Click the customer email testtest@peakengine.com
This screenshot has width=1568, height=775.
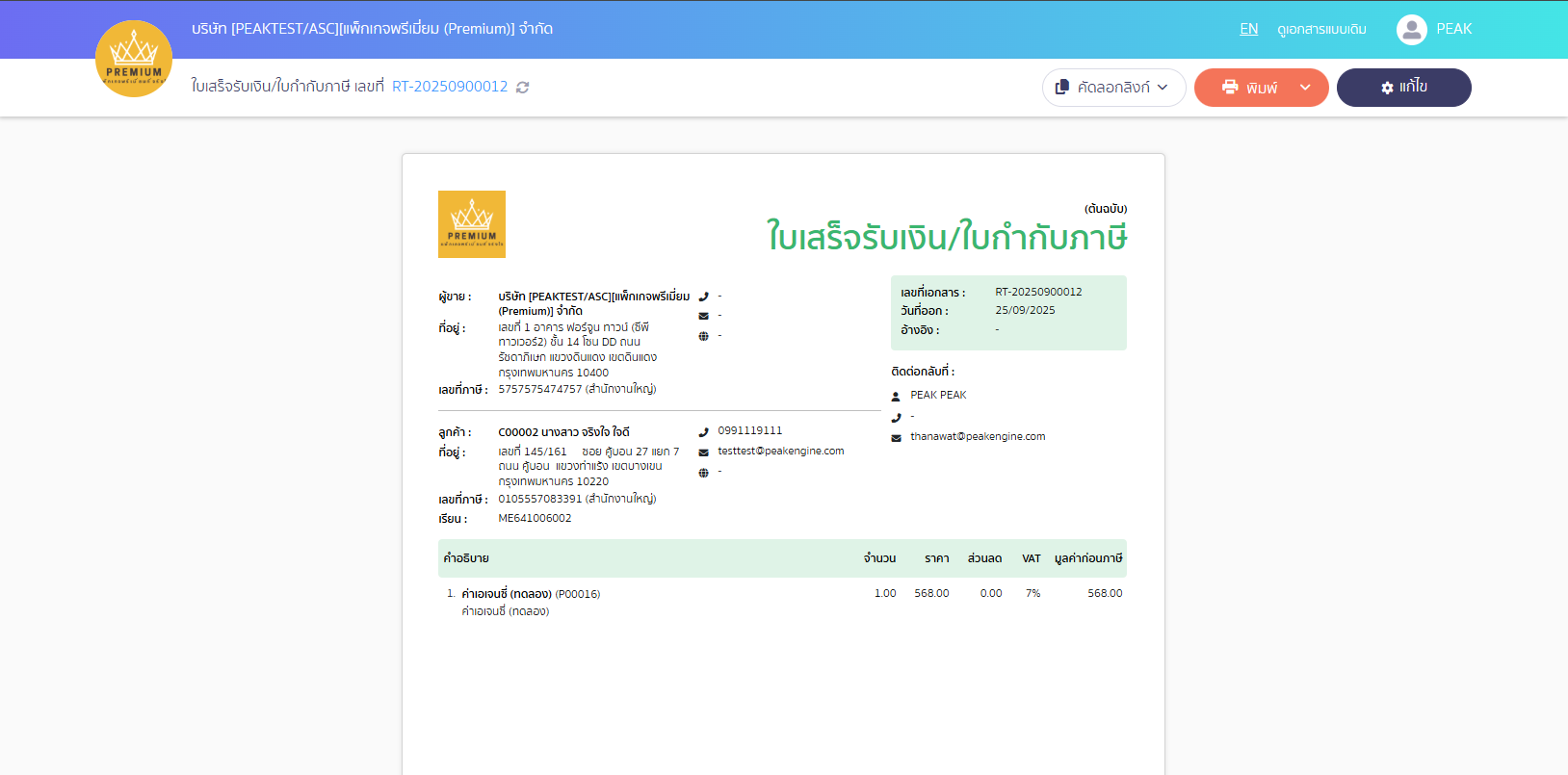(780, 451)
